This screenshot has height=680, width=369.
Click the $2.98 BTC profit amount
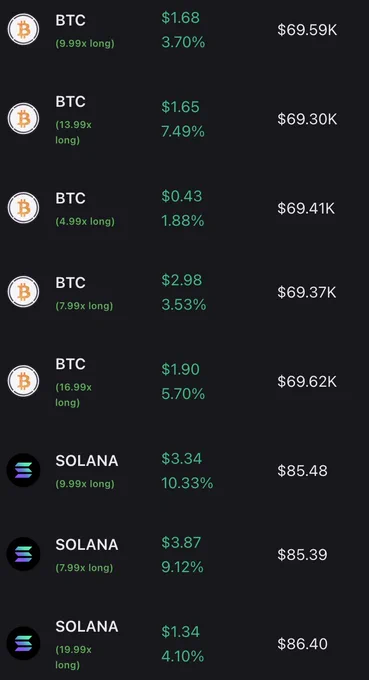(x=182, y=280)
